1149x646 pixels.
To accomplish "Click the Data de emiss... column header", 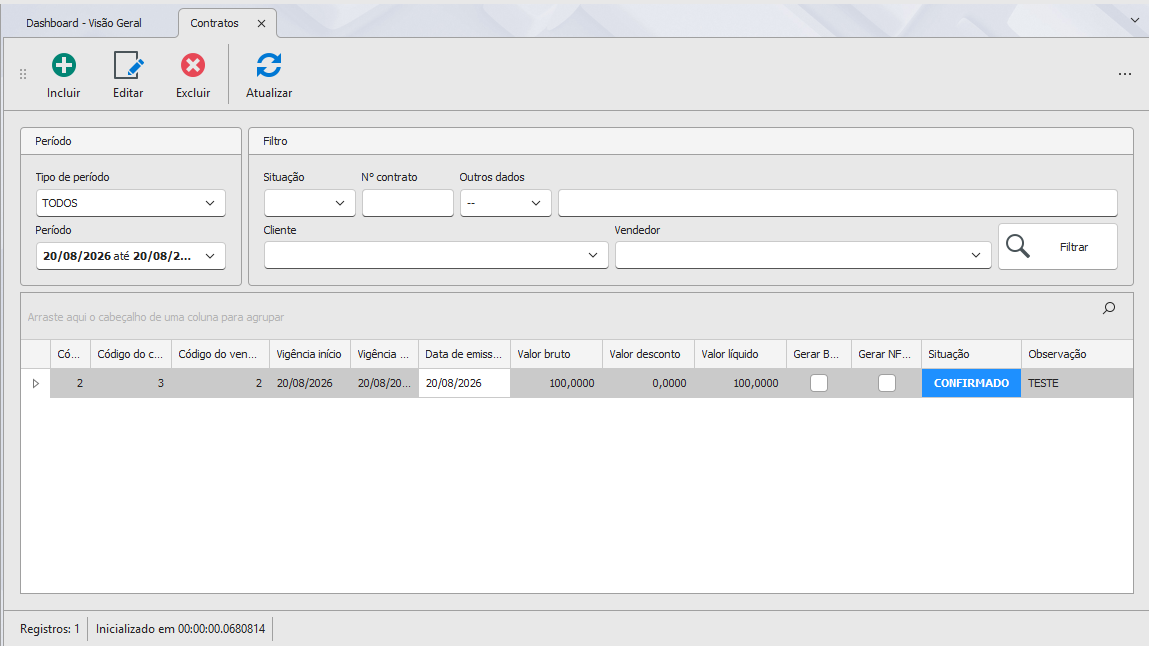I will point(464,354).
